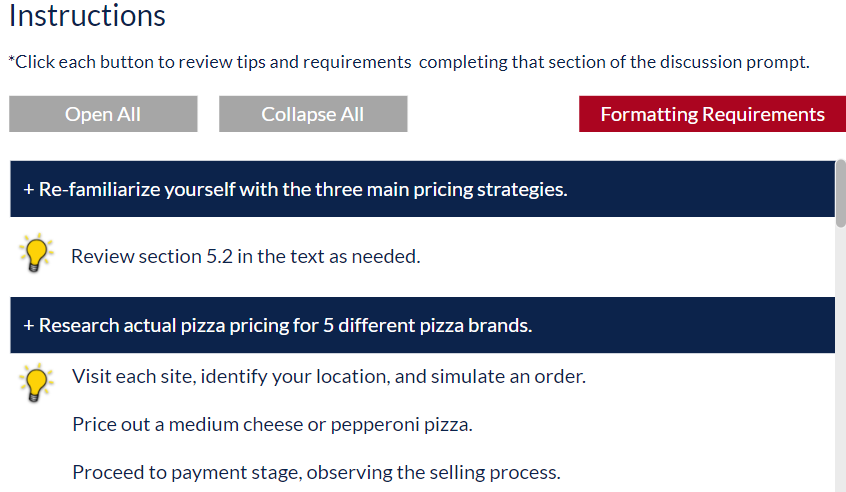Click the lightbulb icon beside Visit each site
846x492 pixels.
click(x=36, y=383)
